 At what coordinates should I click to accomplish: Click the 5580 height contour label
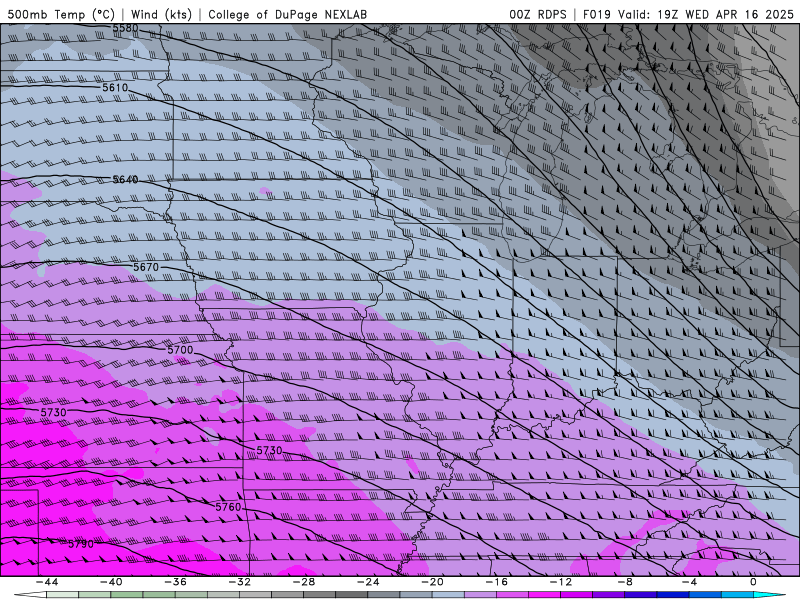pos(126,28)
